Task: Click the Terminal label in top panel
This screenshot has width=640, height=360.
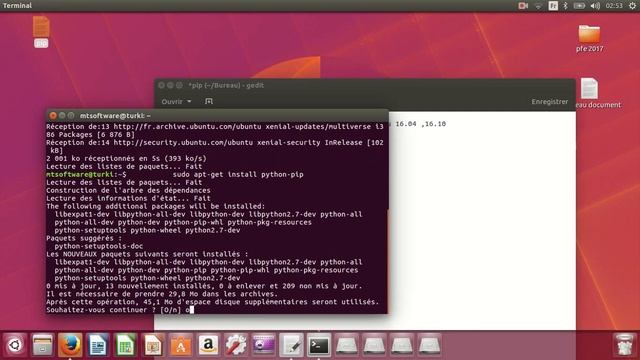Action: click(x=17, y=6)
